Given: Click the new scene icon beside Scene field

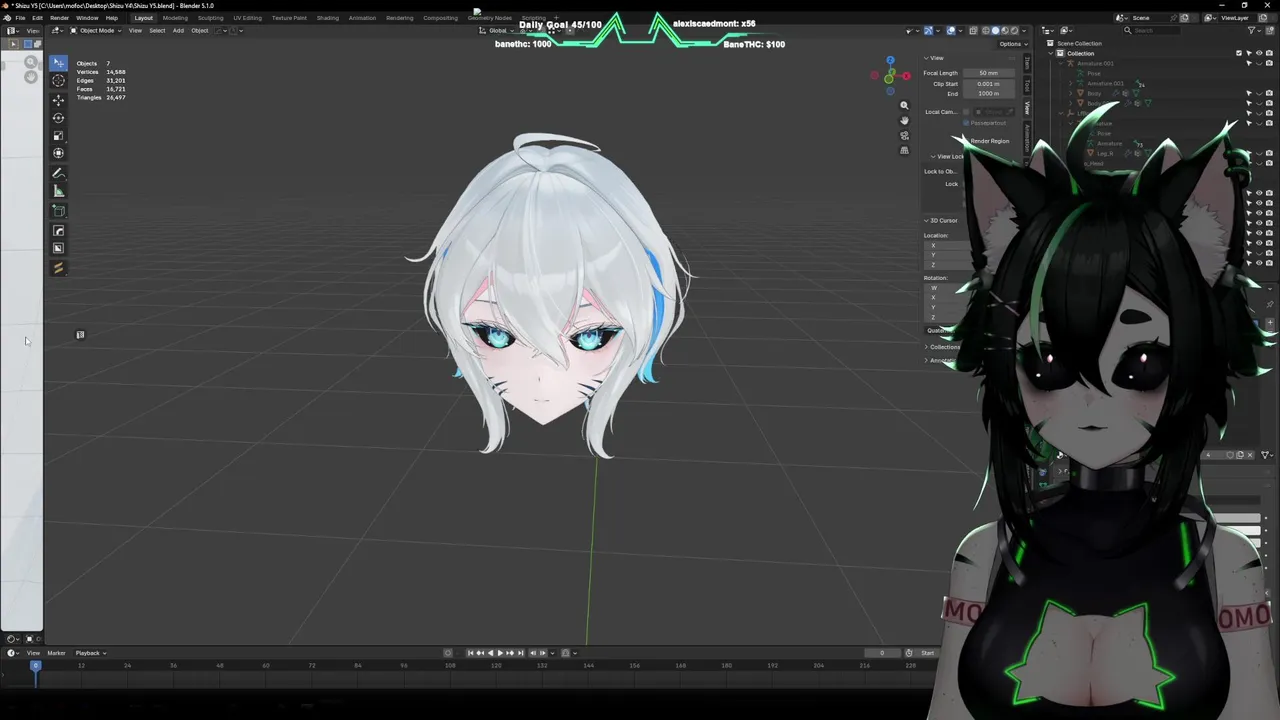Looking at the screenshot, I should 1185,18.
